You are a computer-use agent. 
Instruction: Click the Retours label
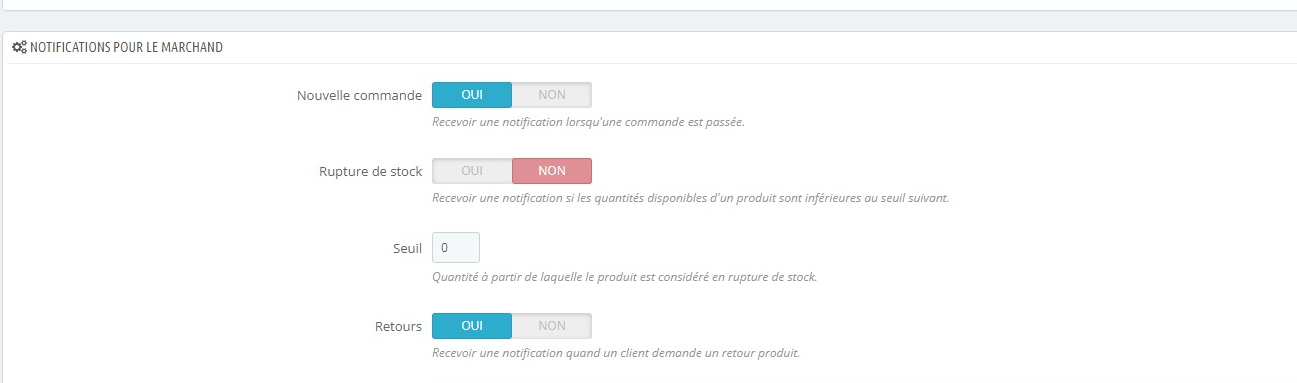(397, 327)
